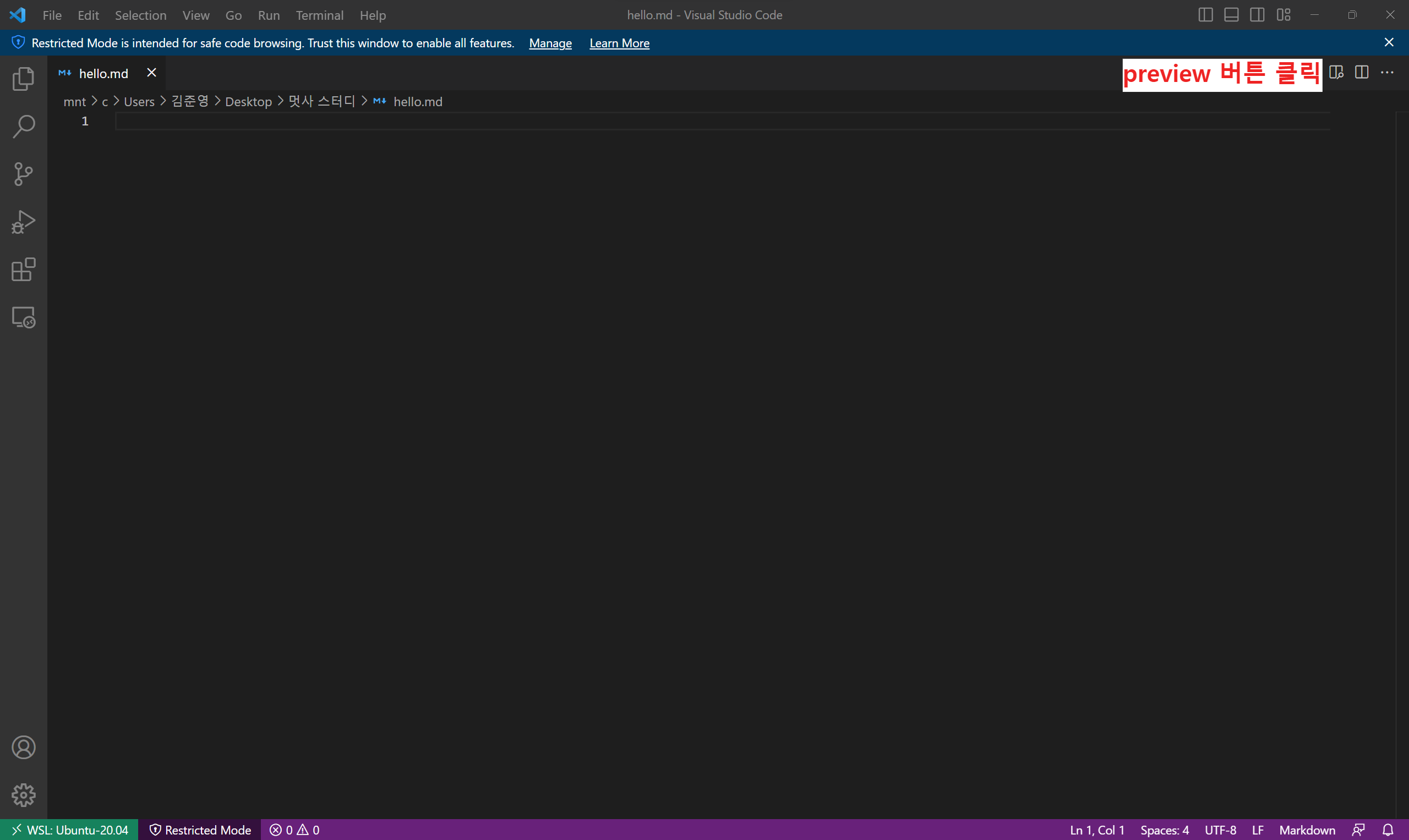Split the editor to the right
Screen dimensions: 1409x840
click(1362, 73)
